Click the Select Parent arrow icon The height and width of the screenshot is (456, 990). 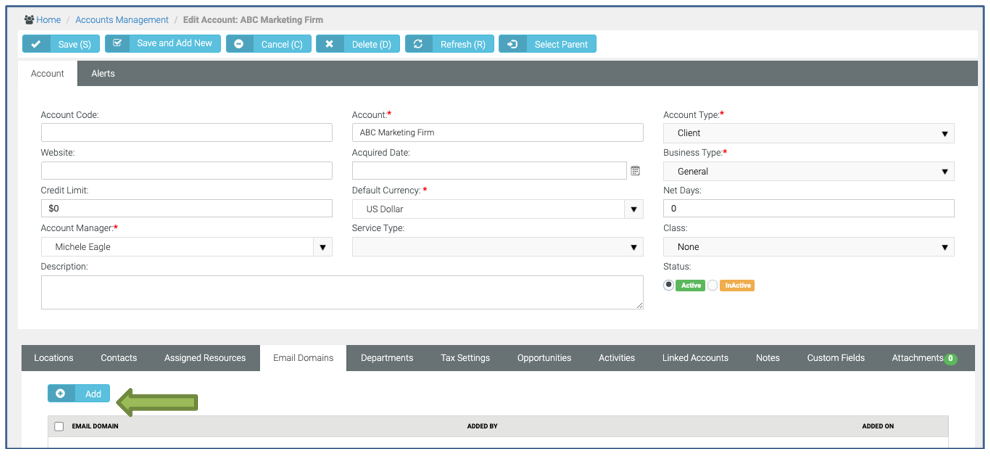(x=512, y=44)
